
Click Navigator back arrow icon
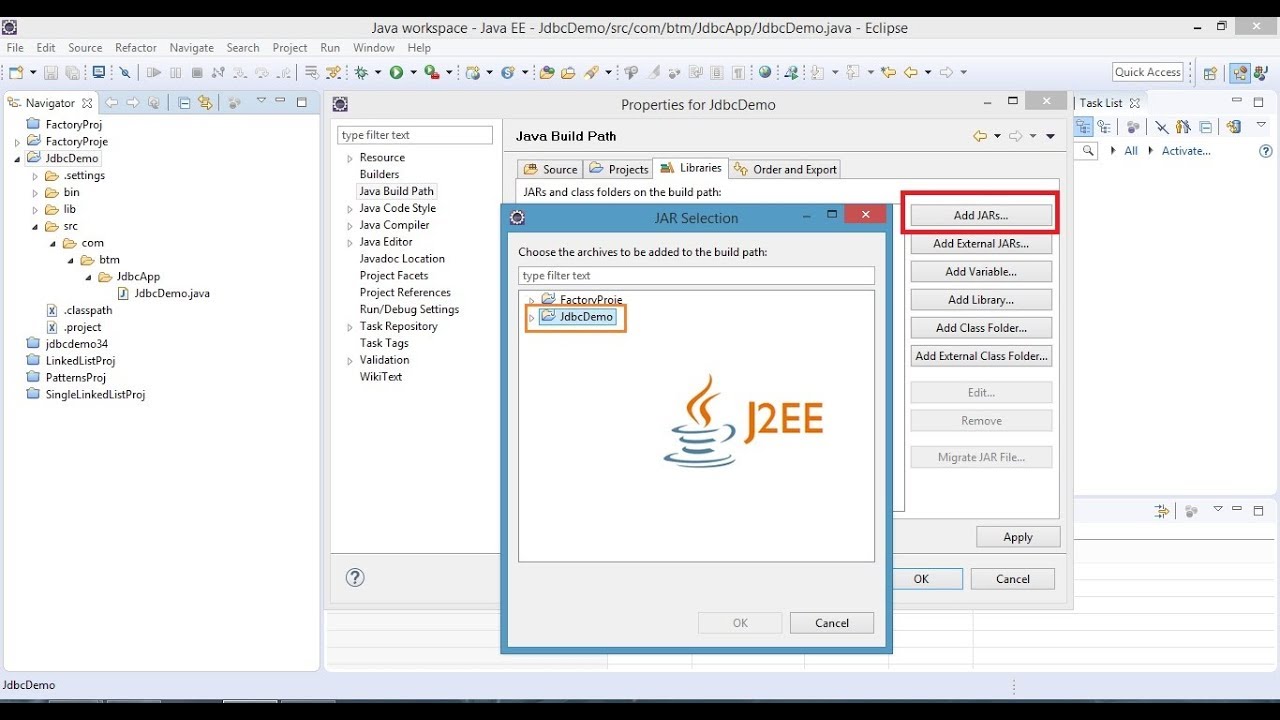111,102
